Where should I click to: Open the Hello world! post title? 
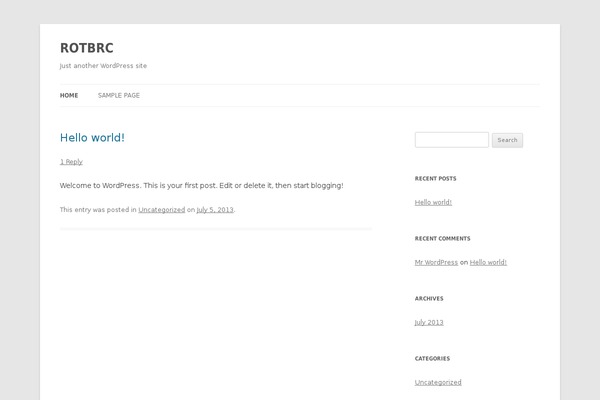pyautogui.click(x=92, y=138)
